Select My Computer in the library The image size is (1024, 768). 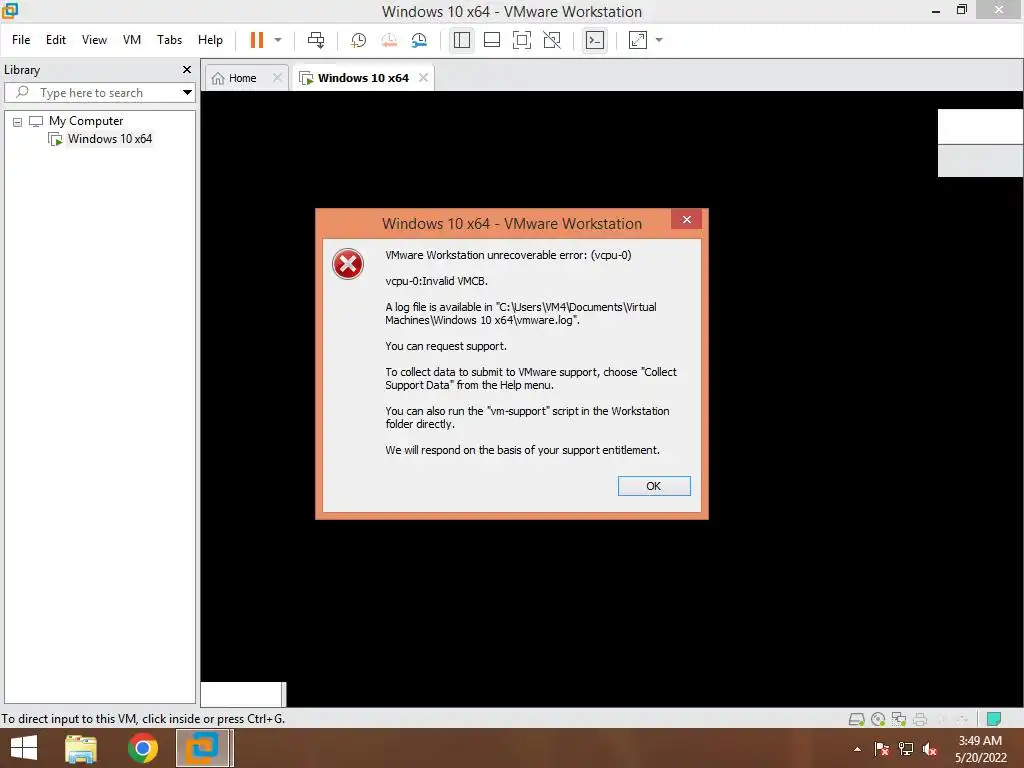coord(86,121)
